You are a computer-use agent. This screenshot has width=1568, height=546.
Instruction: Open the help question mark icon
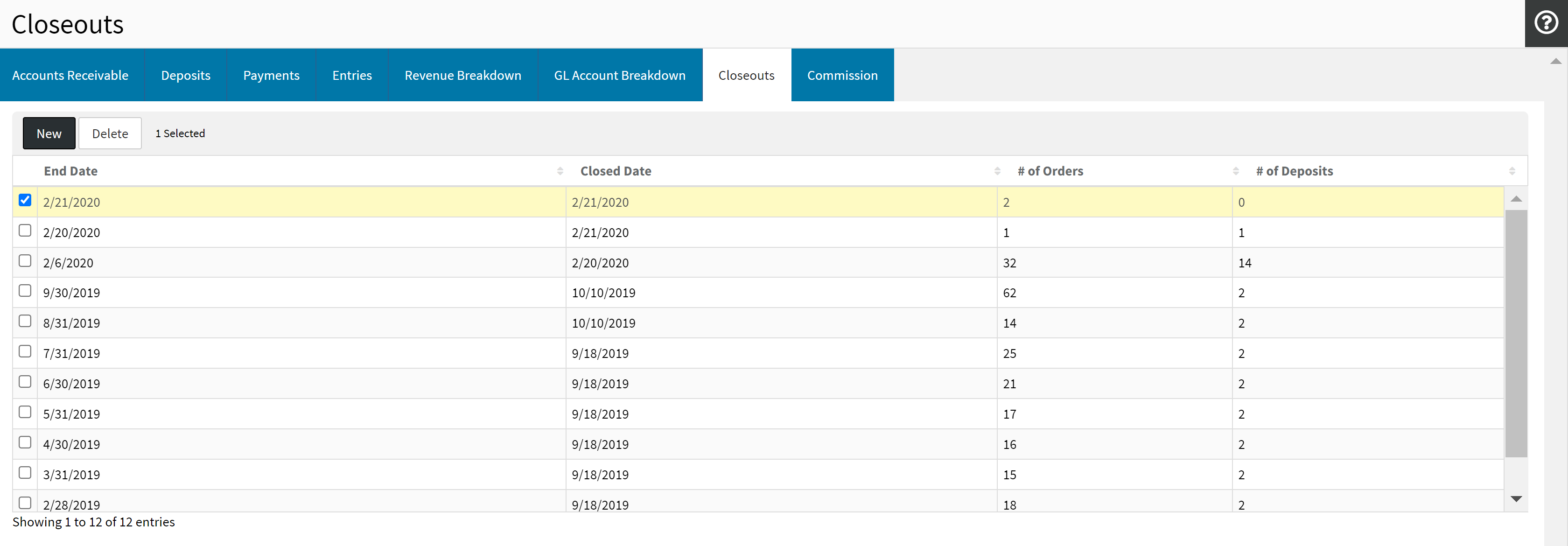click(1546, 23)
